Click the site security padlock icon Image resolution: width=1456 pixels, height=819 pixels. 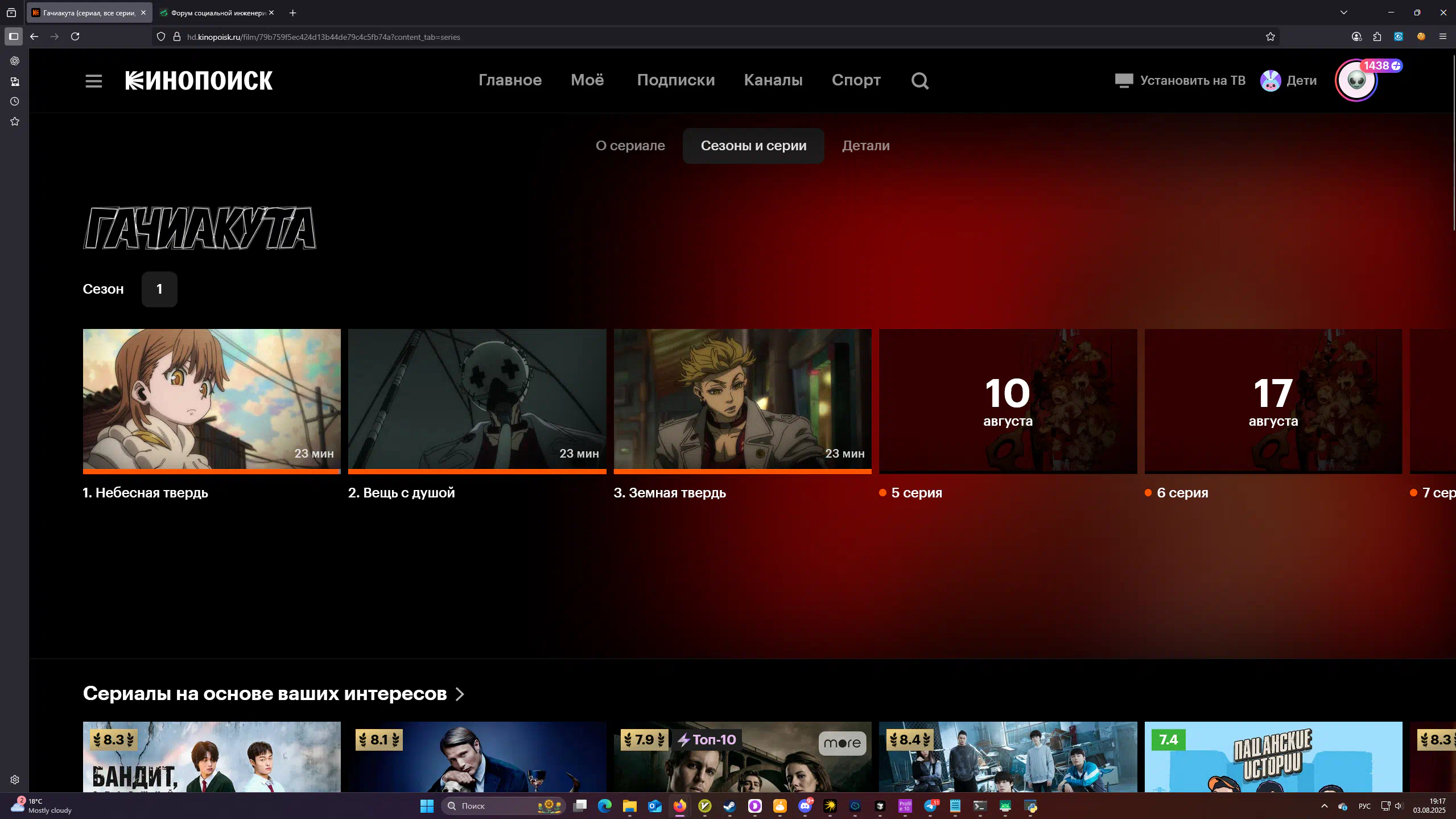[x=177, y=37]
